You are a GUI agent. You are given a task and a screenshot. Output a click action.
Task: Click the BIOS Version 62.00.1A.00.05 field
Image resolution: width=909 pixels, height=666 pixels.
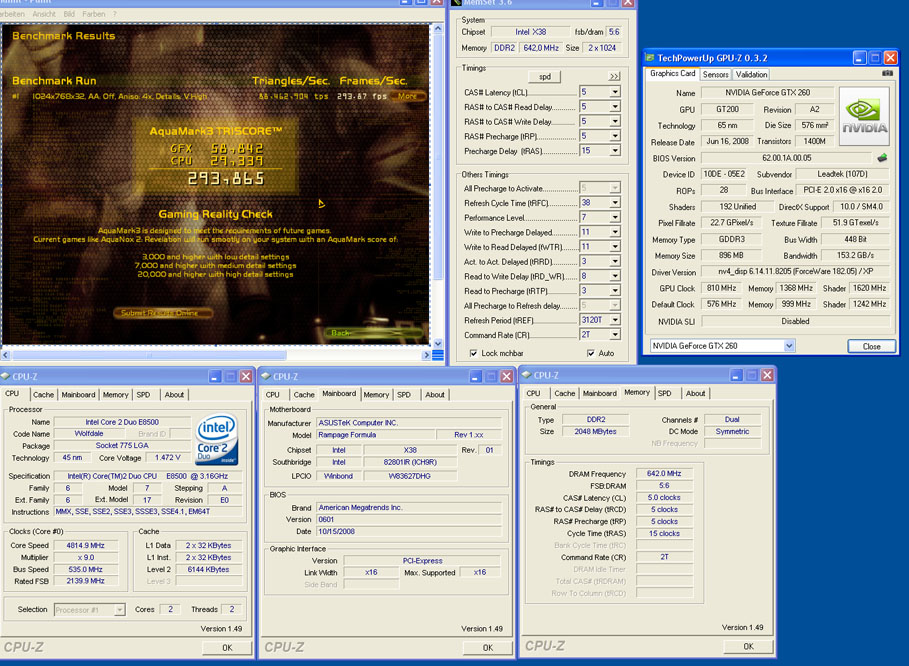(x=787, y=158)
